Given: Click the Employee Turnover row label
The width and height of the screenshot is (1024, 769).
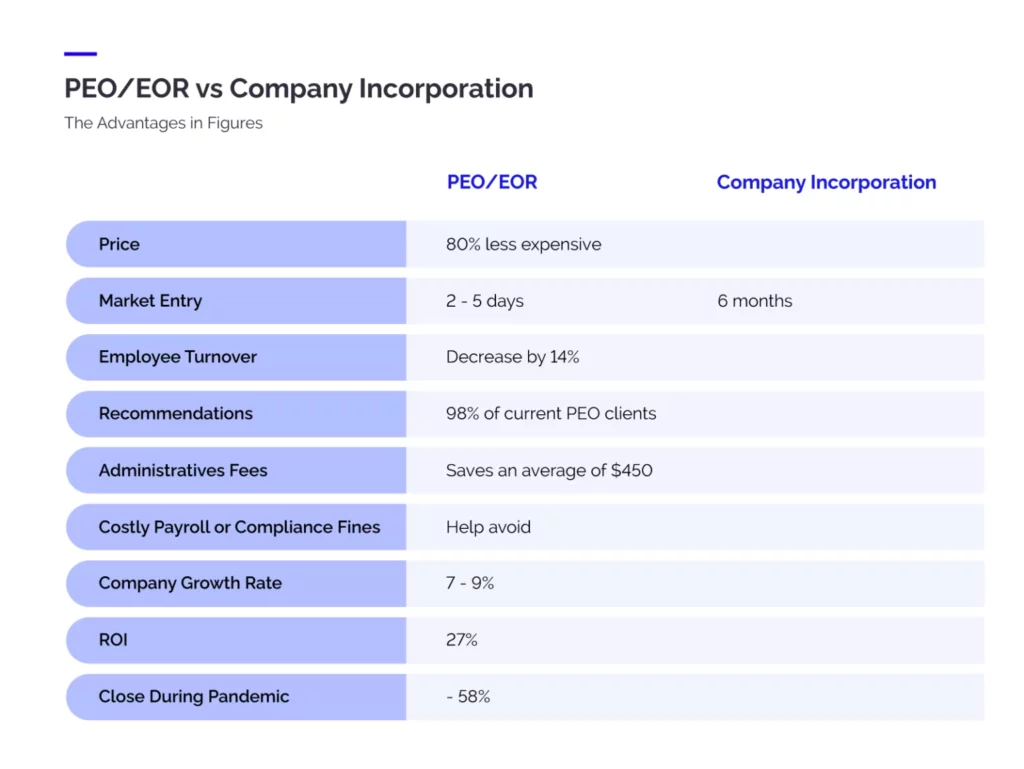Looking at the screenshot, I should 177,357.
